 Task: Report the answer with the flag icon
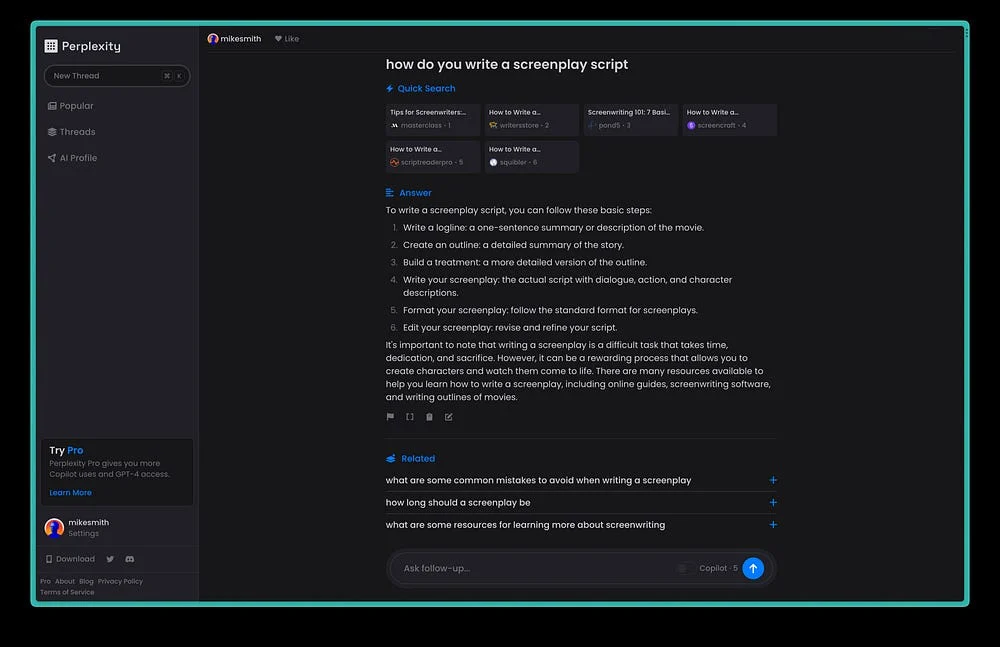pos(390,417)
